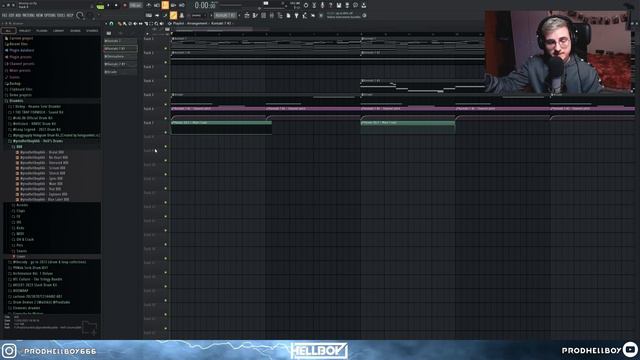
Task: Select the Kontakt 7 pattern in the picker
Action: (x=120, y=41)
